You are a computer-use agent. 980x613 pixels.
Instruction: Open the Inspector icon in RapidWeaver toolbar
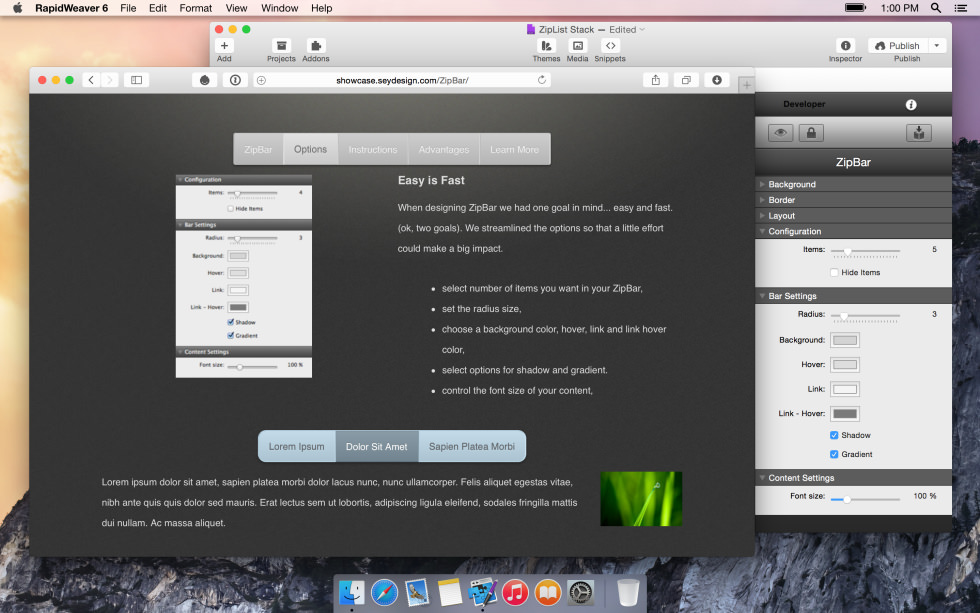[845, 46]
